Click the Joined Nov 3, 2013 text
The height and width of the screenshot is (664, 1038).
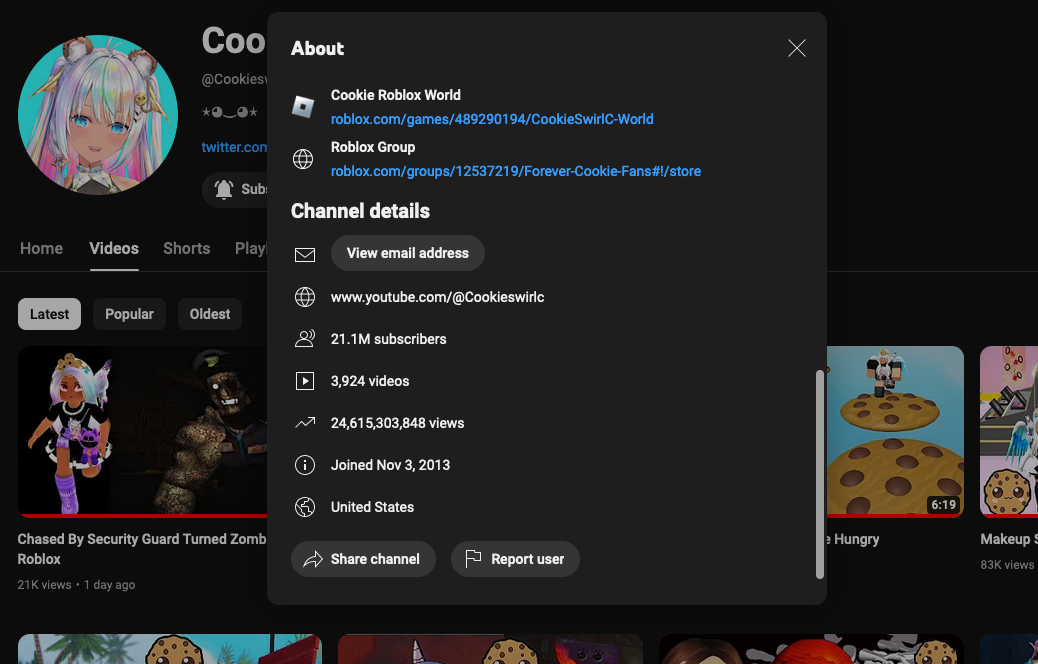(x=391, y=465)
